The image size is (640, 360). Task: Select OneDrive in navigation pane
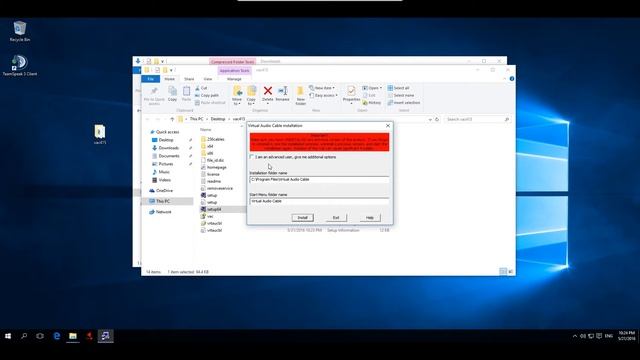(164, 191)
